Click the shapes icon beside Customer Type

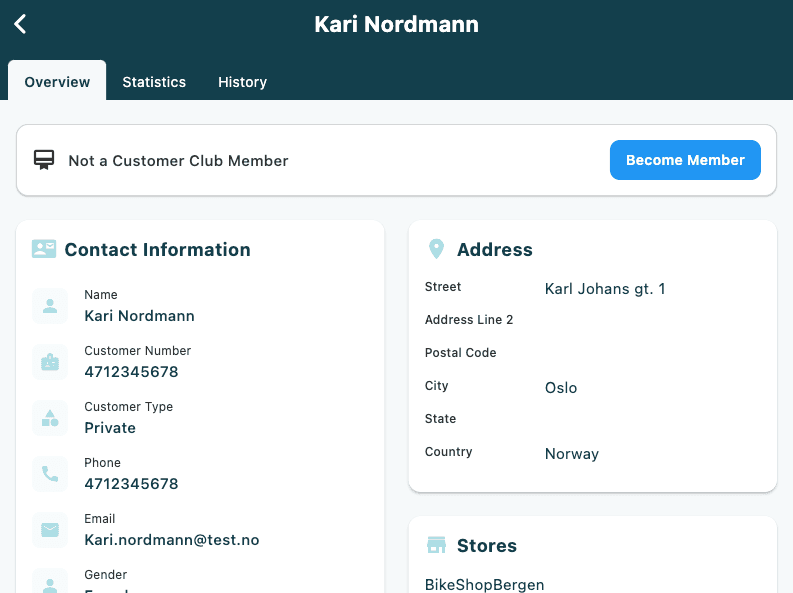coord(50,418)
